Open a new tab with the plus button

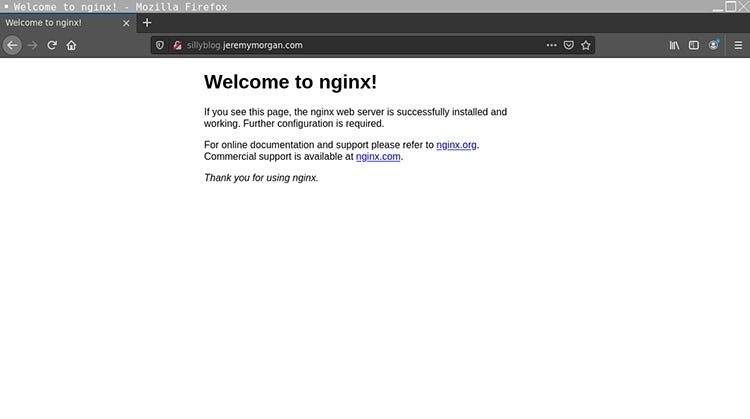click(x=147, y=22)
